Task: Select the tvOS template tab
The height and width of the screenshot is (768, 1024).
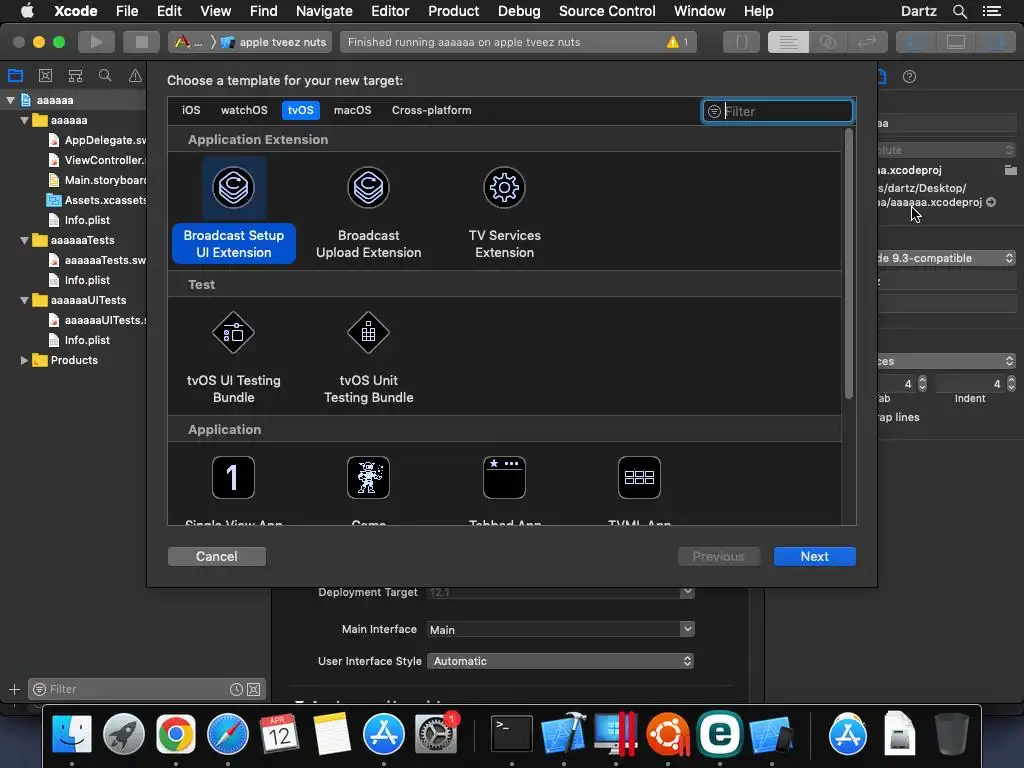Action: (300, 110)
